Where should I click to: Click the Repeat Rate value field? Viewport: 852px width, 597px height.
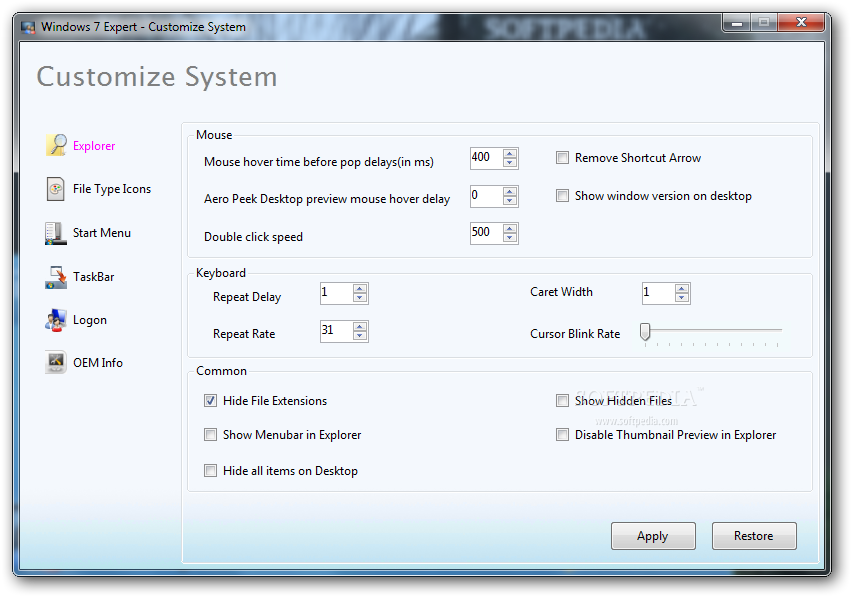tap(337, 331)
